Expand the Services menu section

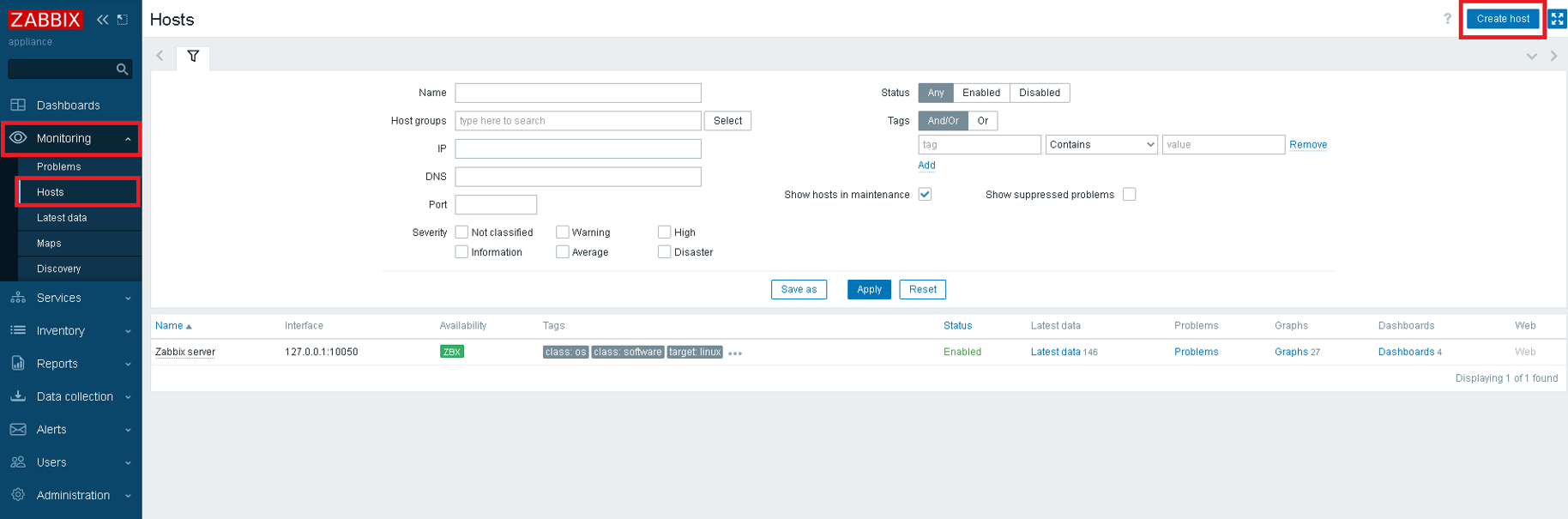pos(128,299)
